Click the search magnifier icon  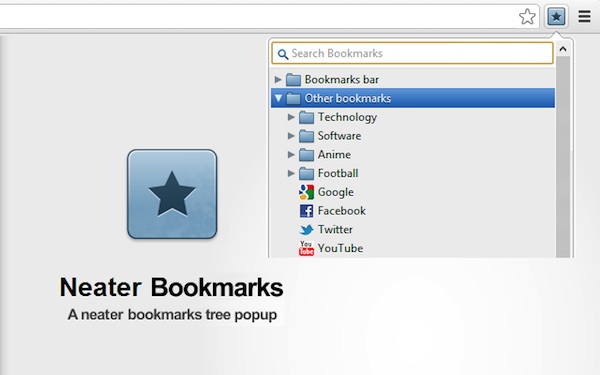point(283,54)
